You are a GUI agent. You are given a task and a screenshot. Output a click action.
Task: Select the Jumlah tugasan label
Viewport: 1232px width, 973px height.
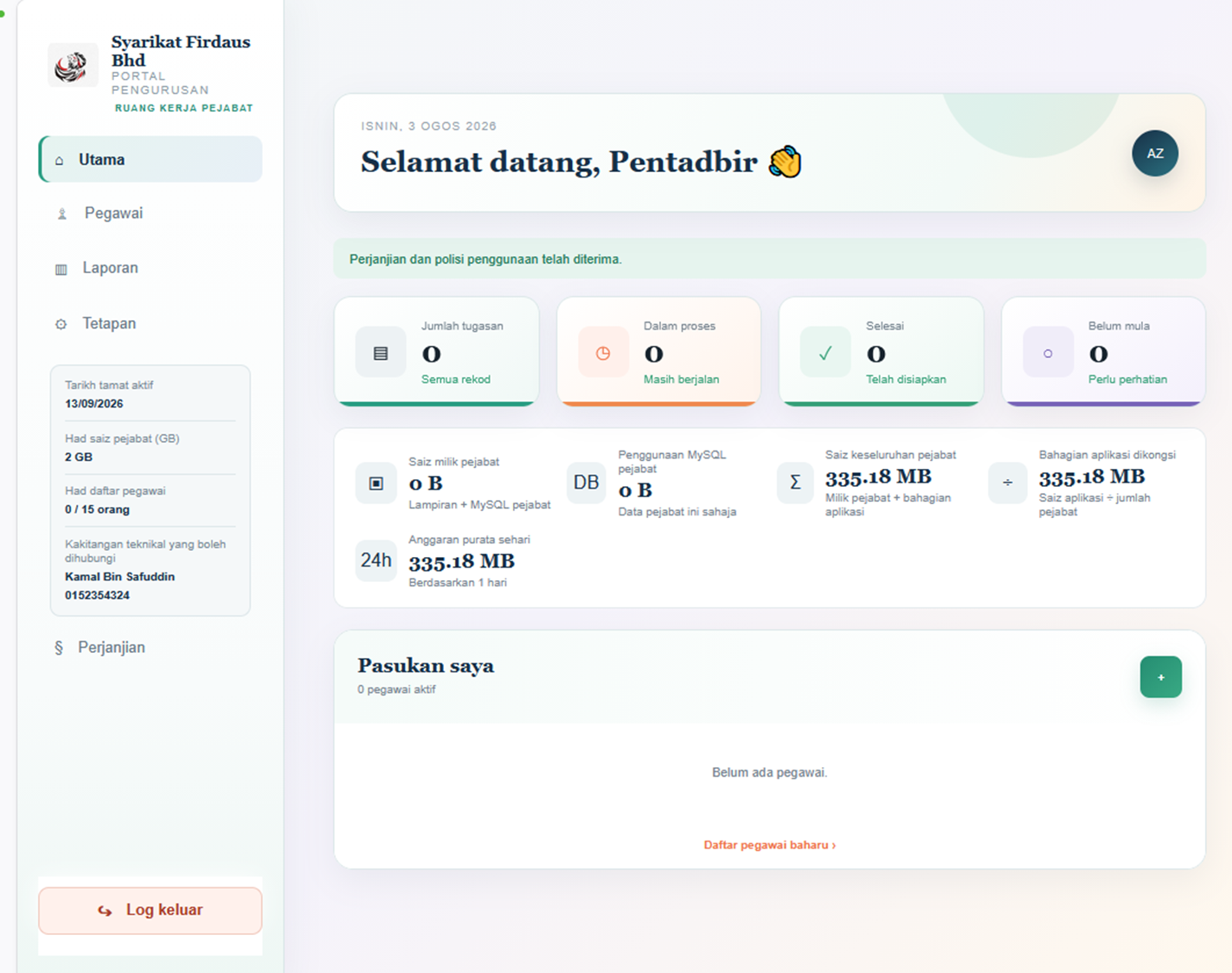point(462,326)
